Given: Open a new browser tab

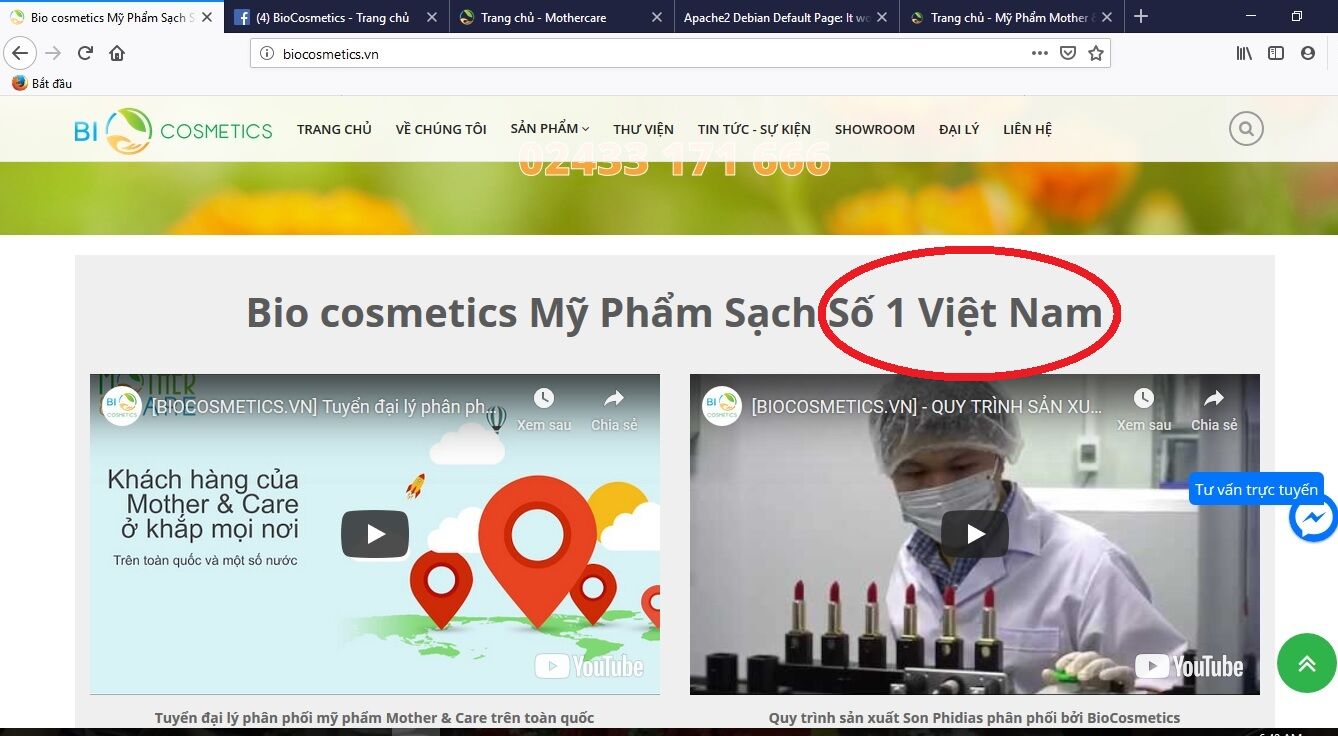Looking at the screenshot, I should click(1141, 17).
